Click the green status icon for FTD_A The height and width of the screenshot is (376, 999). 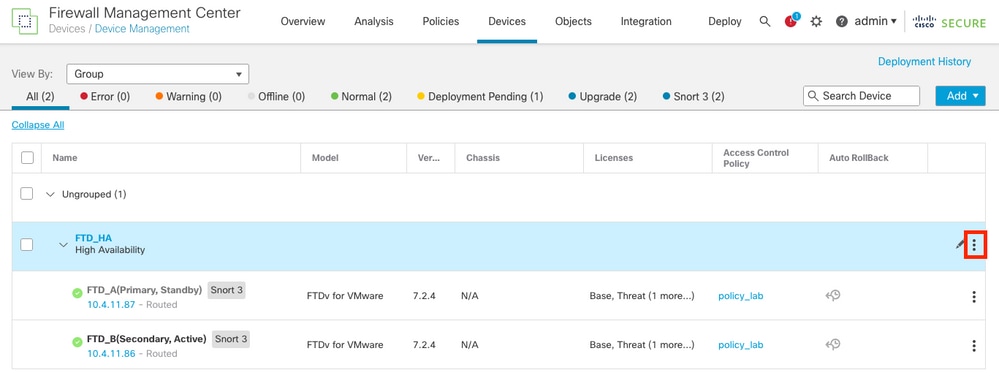(x=77, y=293)
